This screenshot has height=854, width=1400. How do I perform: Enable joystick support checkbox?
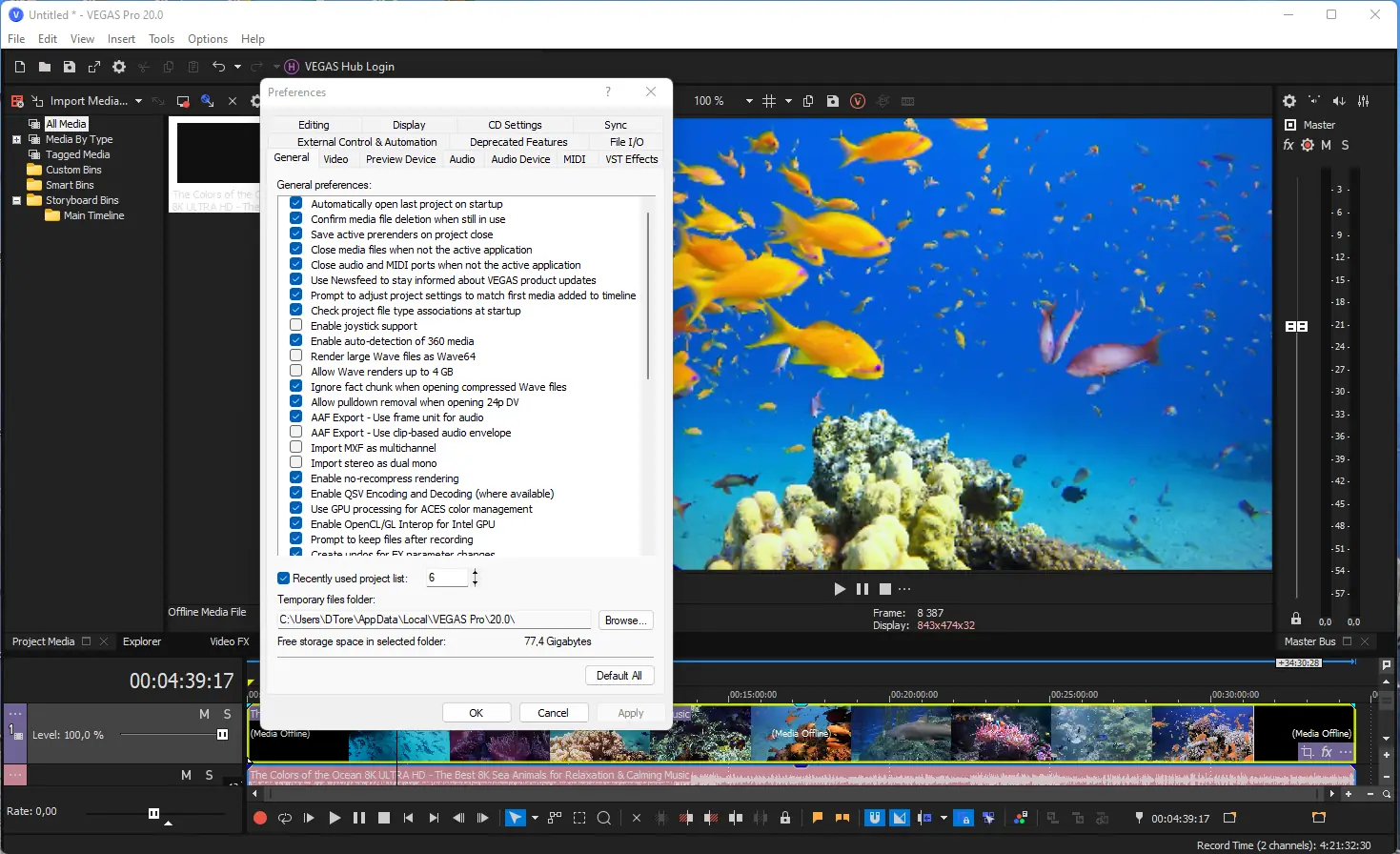296,326
